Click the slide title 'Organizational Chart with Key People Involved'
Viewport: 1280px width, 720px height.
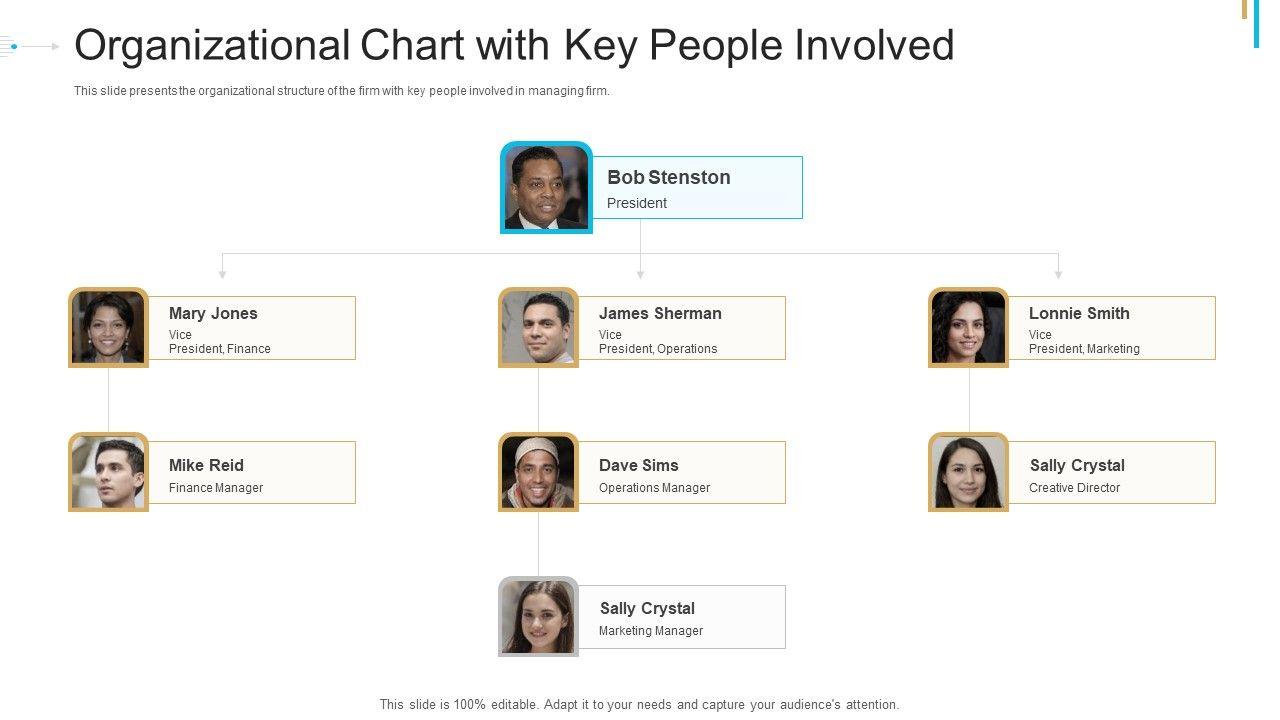point(514,46)
